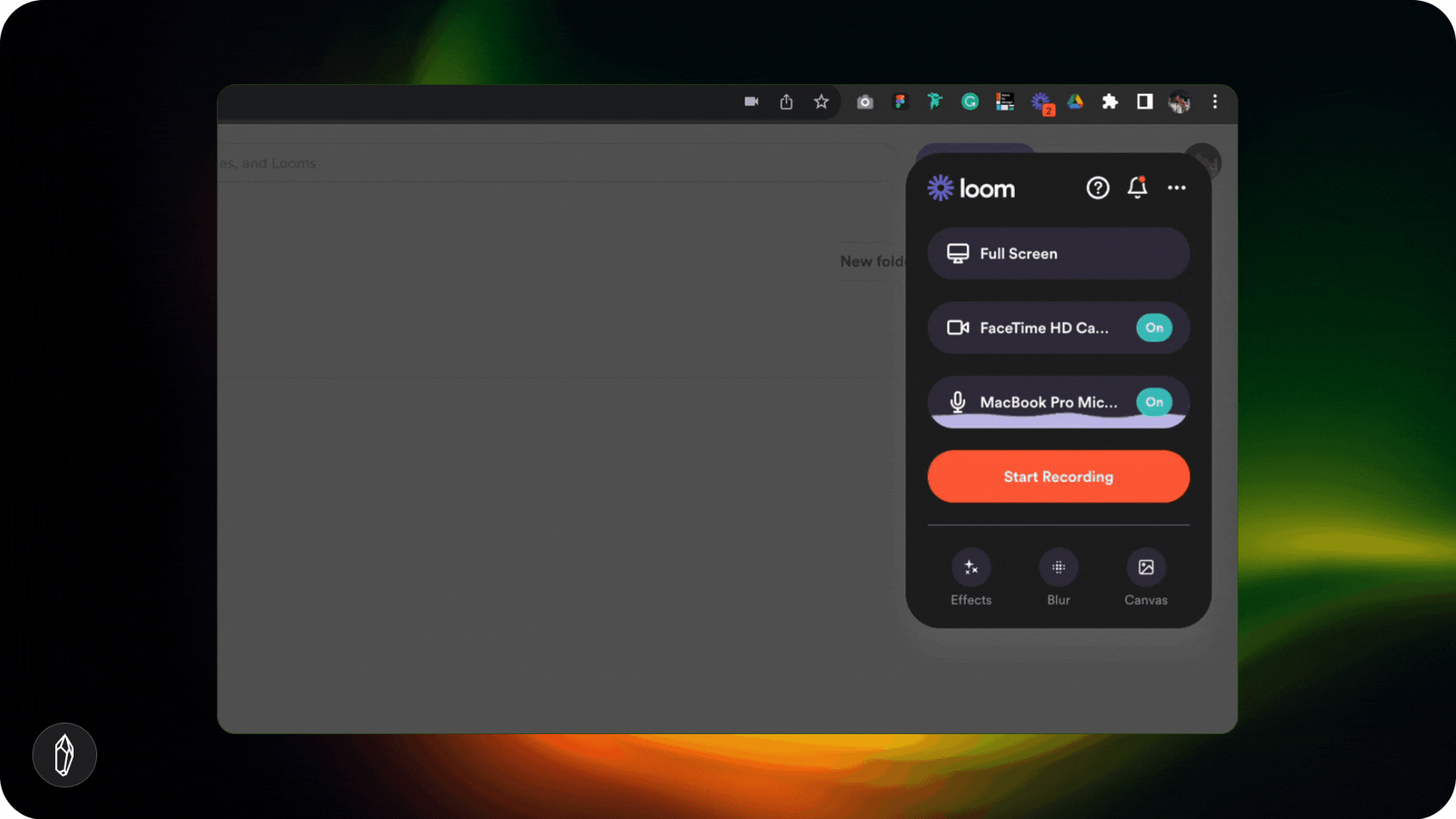Click the Loom extension icon in toolbar
This screenshot has width=1456, height=819.
coord(1041,102)
